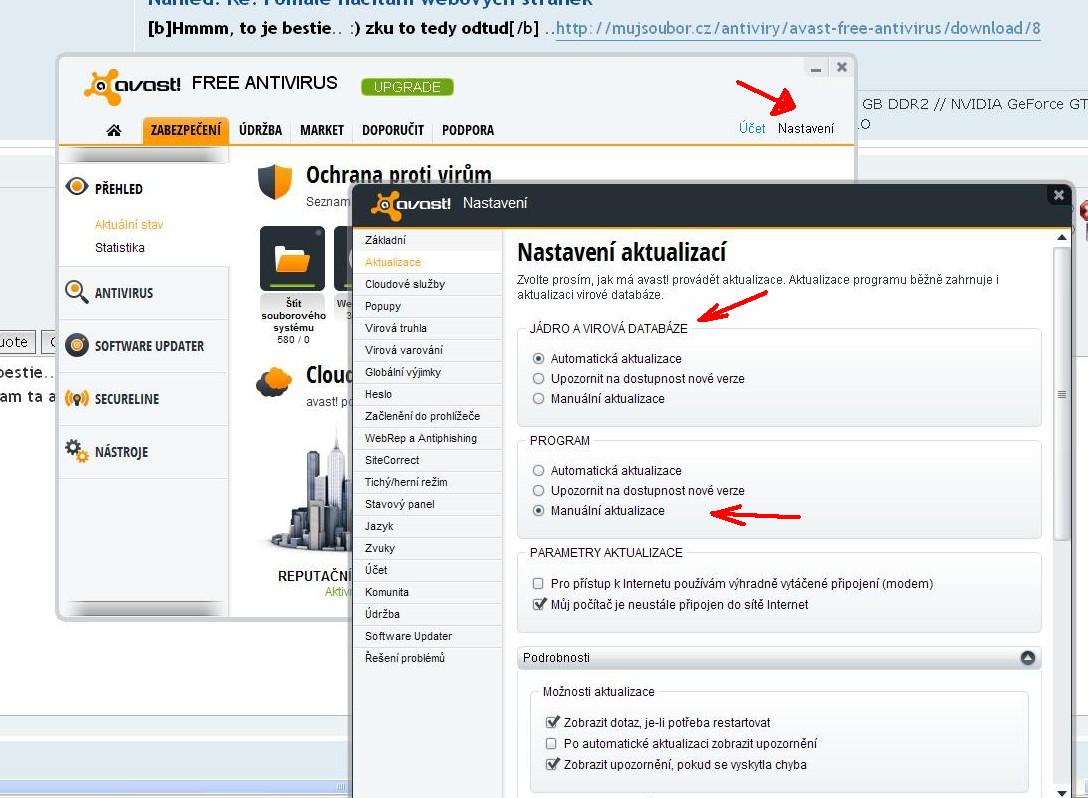Screen dimensions: 1088x798
Task: Click the settings dialog scrollbar thumb
Action: 1061,393
